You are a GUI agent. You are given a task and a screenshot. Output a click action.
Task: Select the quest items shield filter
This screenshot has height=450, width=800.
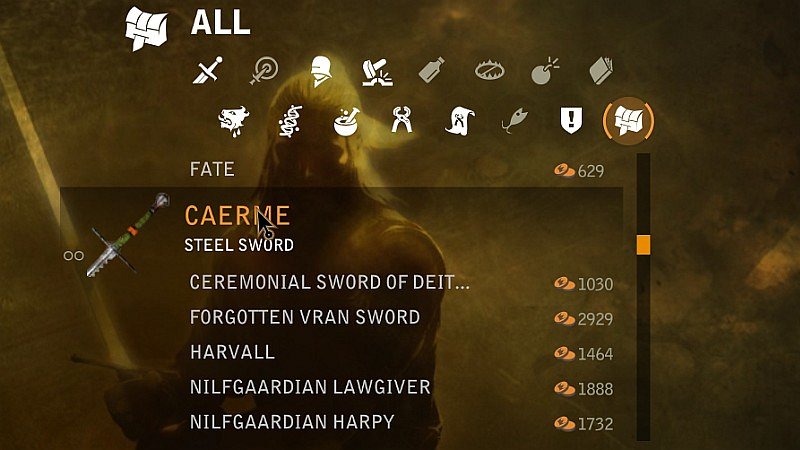tap(571, 121)
